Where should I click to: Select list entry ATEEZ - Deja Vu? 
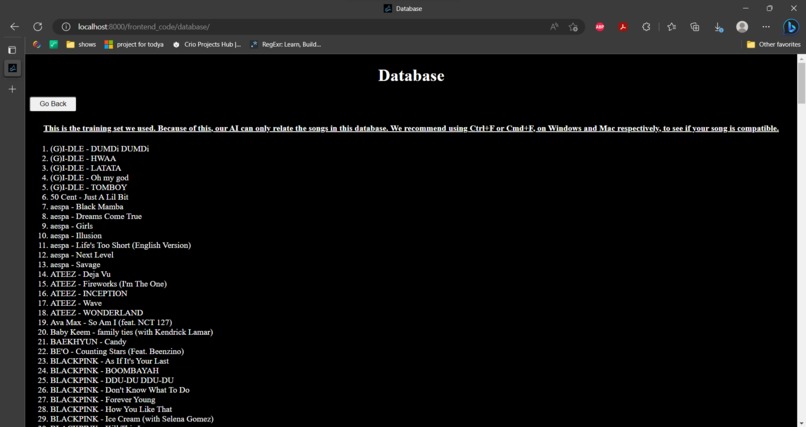point(80,274)
